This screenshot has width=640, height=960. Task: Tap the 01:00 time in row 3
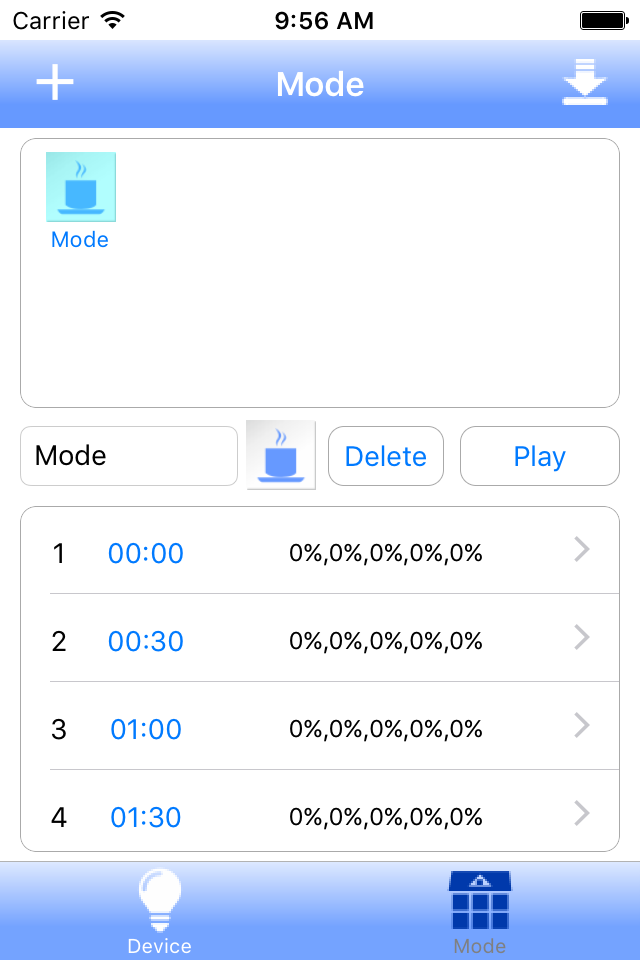coord(146,729)
